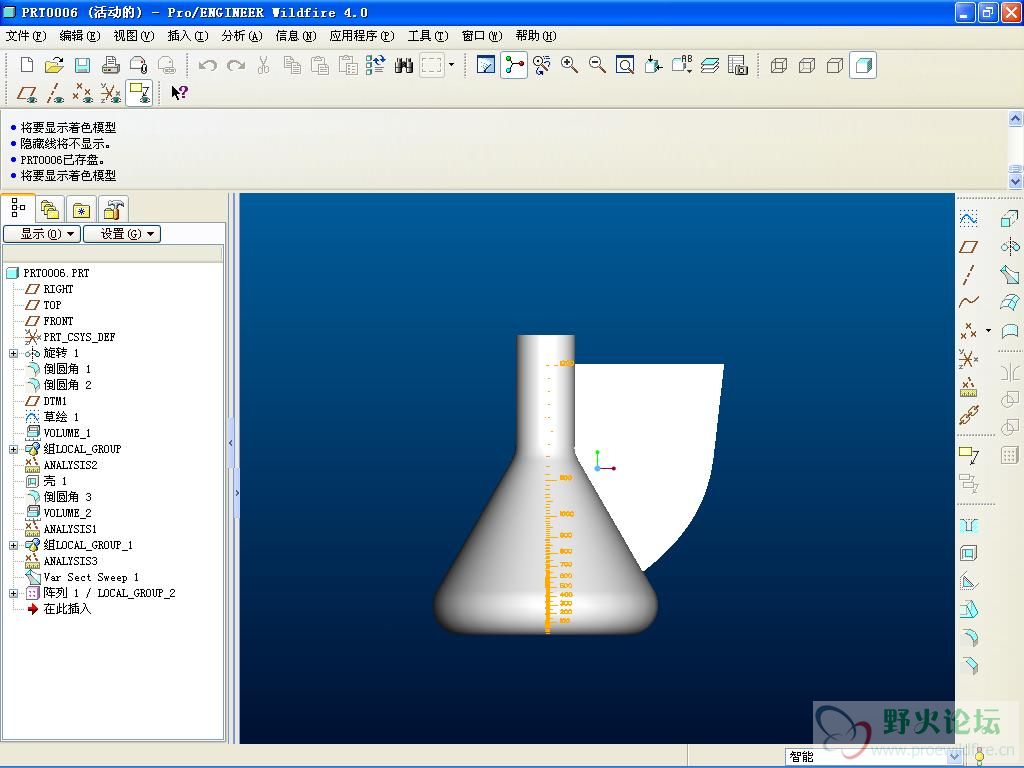Open the 应用程序 menu
1024x768 pixels.
(362, 36)
